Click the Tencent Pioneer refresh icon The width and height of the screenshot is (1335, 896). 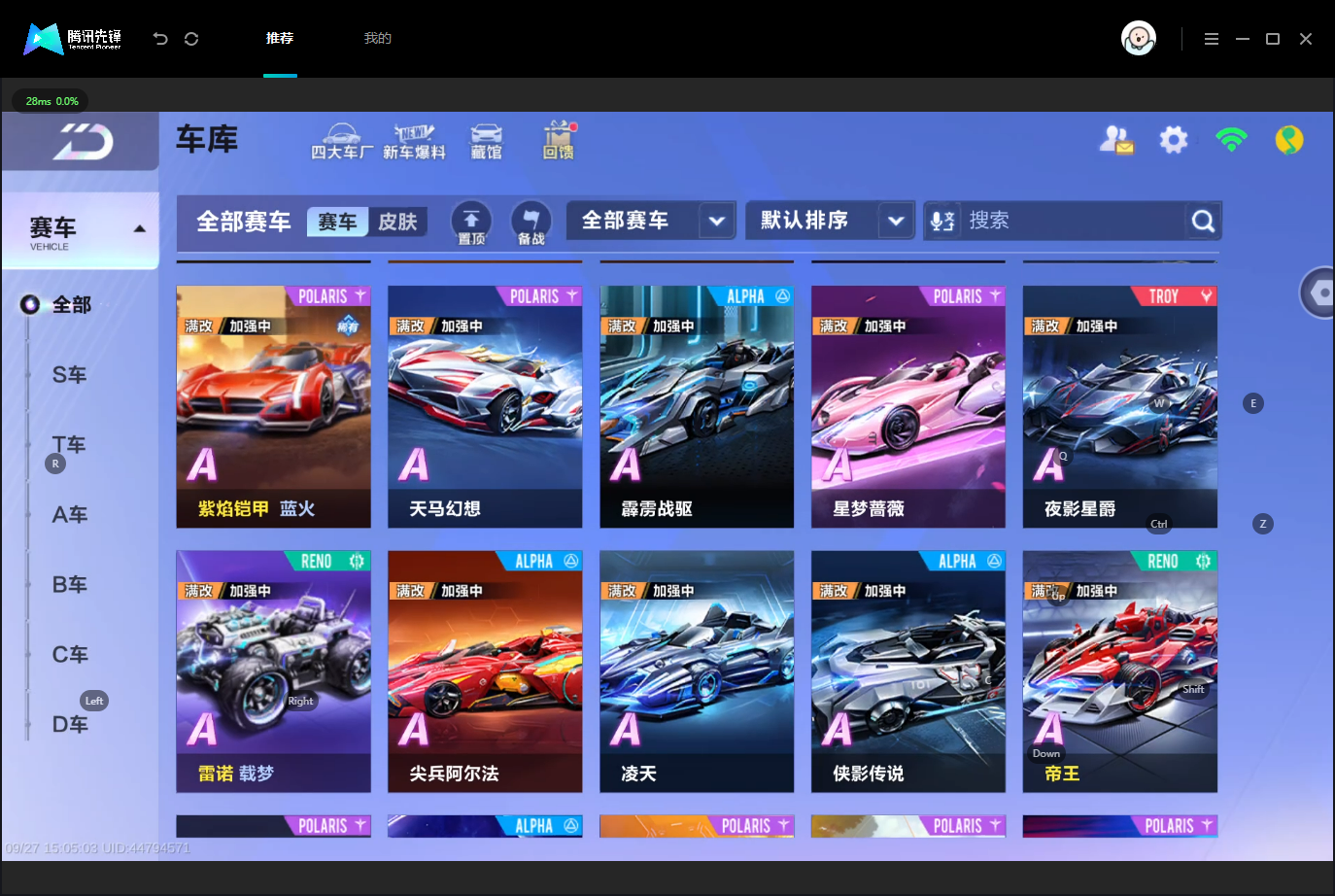[191, 39]
